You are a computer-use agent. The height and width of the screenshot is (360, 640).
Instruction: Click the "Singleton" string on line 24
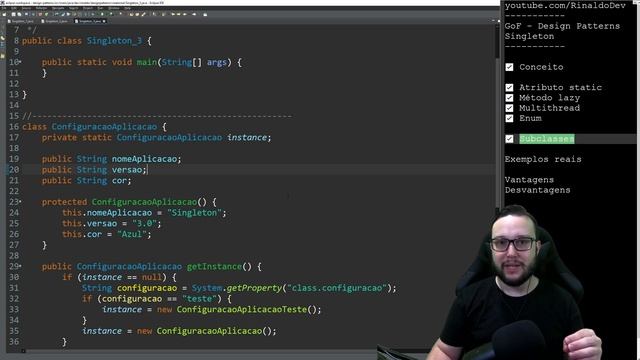(194, 213)
